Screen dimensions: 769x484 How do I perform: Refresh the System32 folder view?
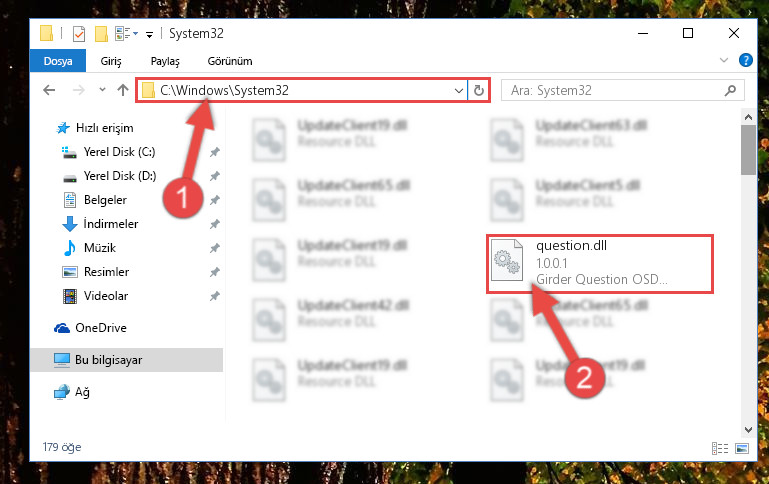(x=479, y=90)
